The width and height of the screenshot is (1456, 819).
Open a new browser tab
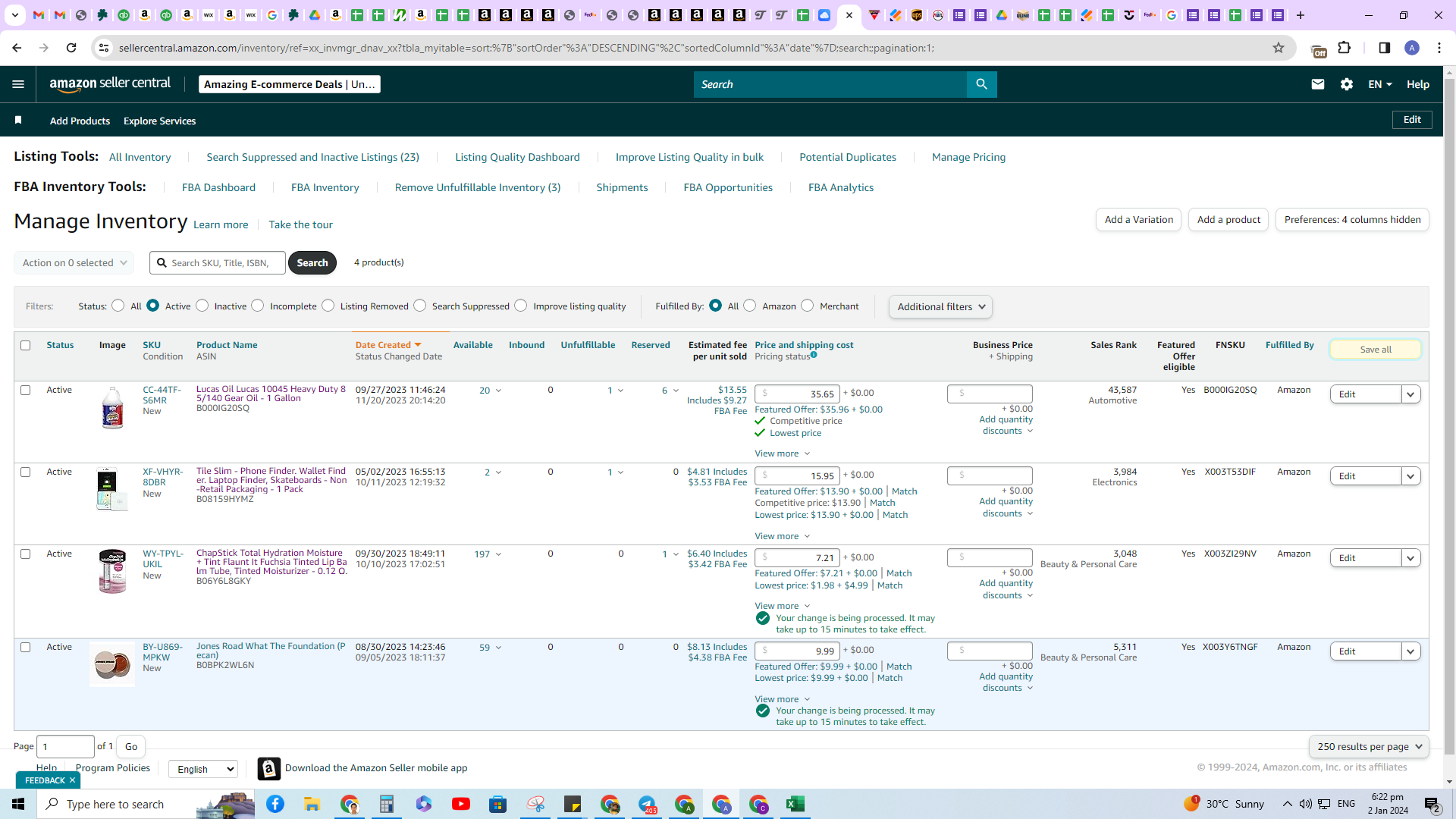pyautogui.click(x=1301, y=15)
